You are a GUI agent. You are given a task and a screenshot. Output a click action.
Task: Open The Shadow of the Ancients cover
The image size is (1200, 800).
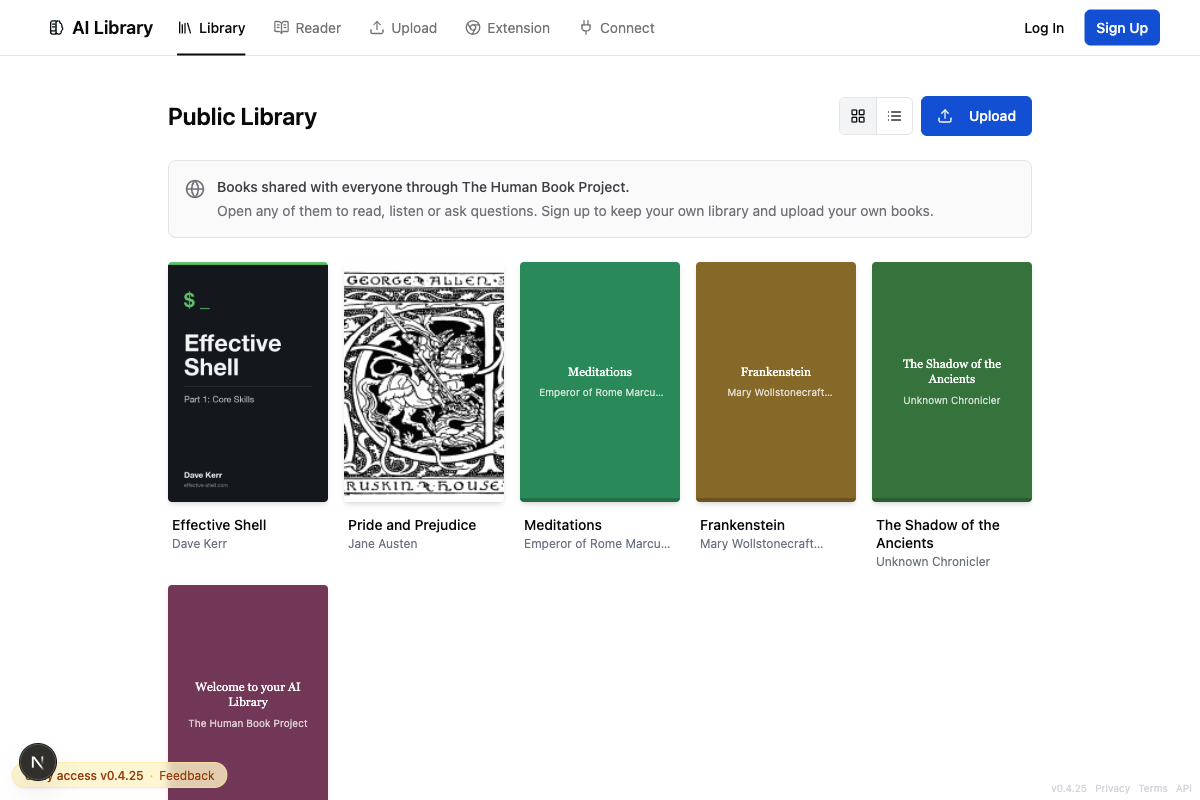[x=952, y=382]
